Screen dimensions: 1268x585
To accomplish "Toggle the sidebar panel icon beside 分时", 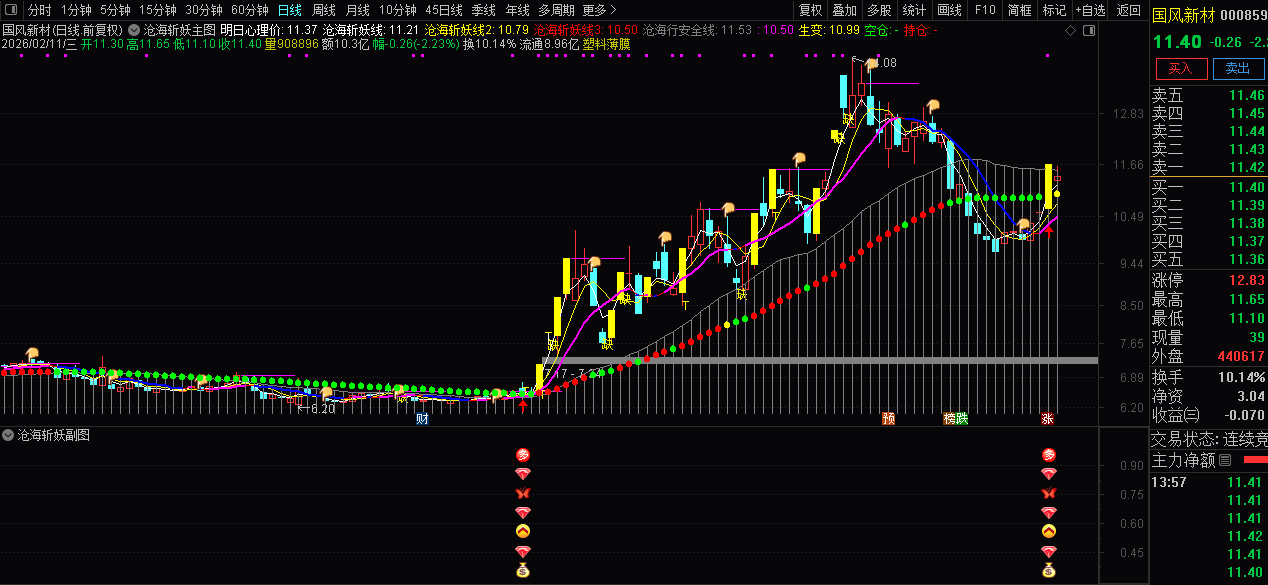I will click(13, 10).
